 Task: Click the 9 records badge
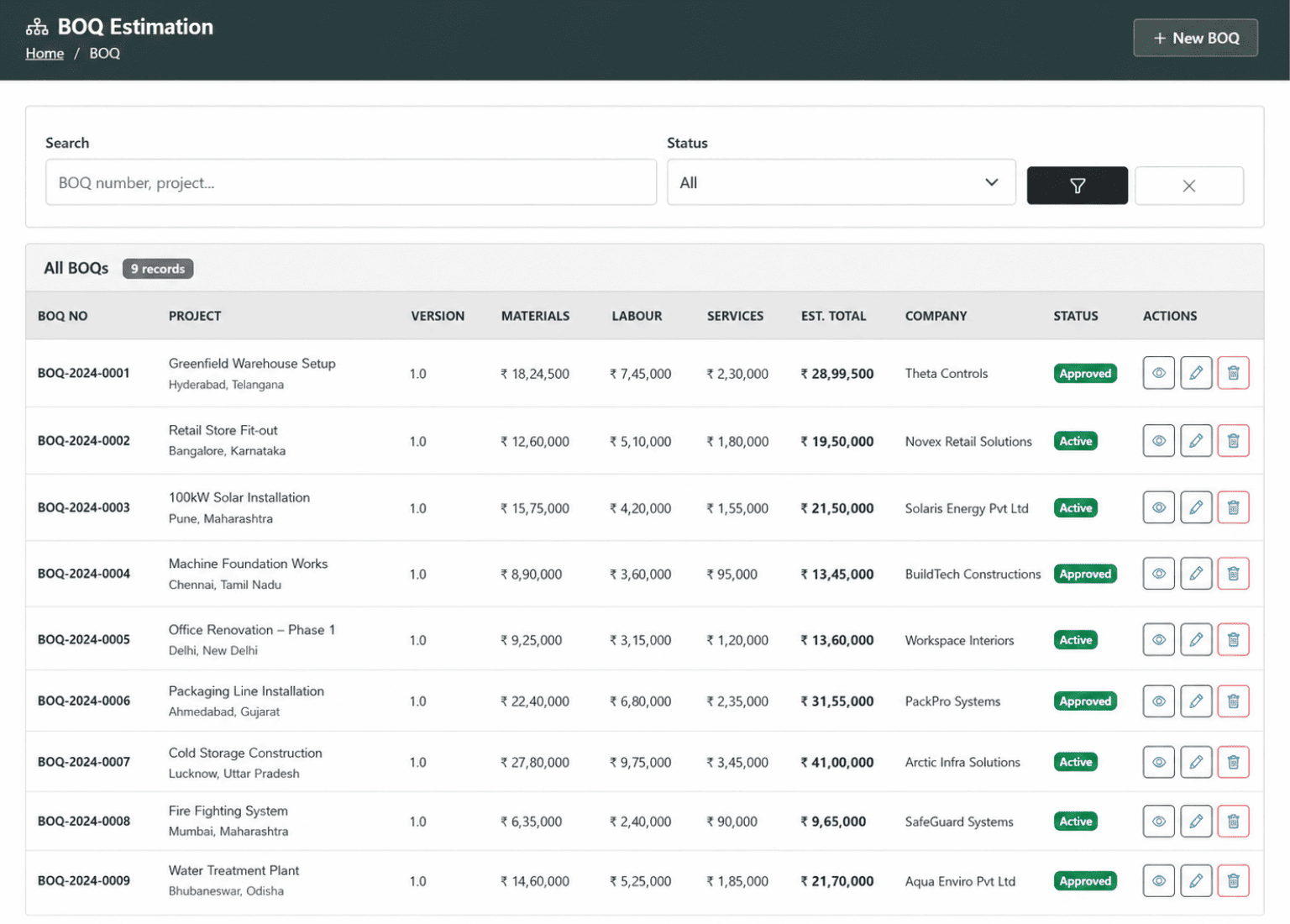pyautogui.click(x=158, y=269)
